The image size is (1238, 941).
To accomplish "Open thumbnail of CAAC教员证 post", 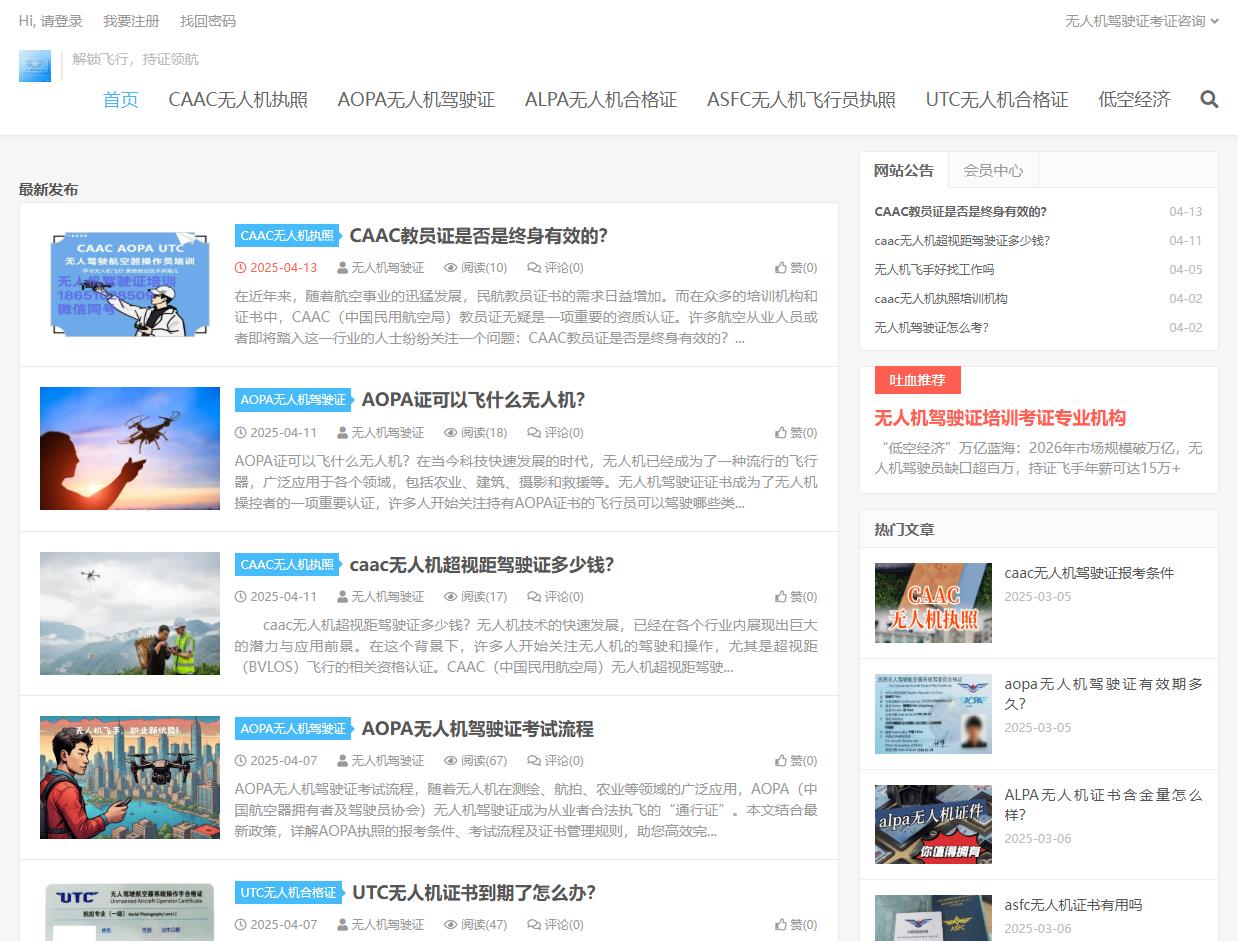I will point(130,285).
